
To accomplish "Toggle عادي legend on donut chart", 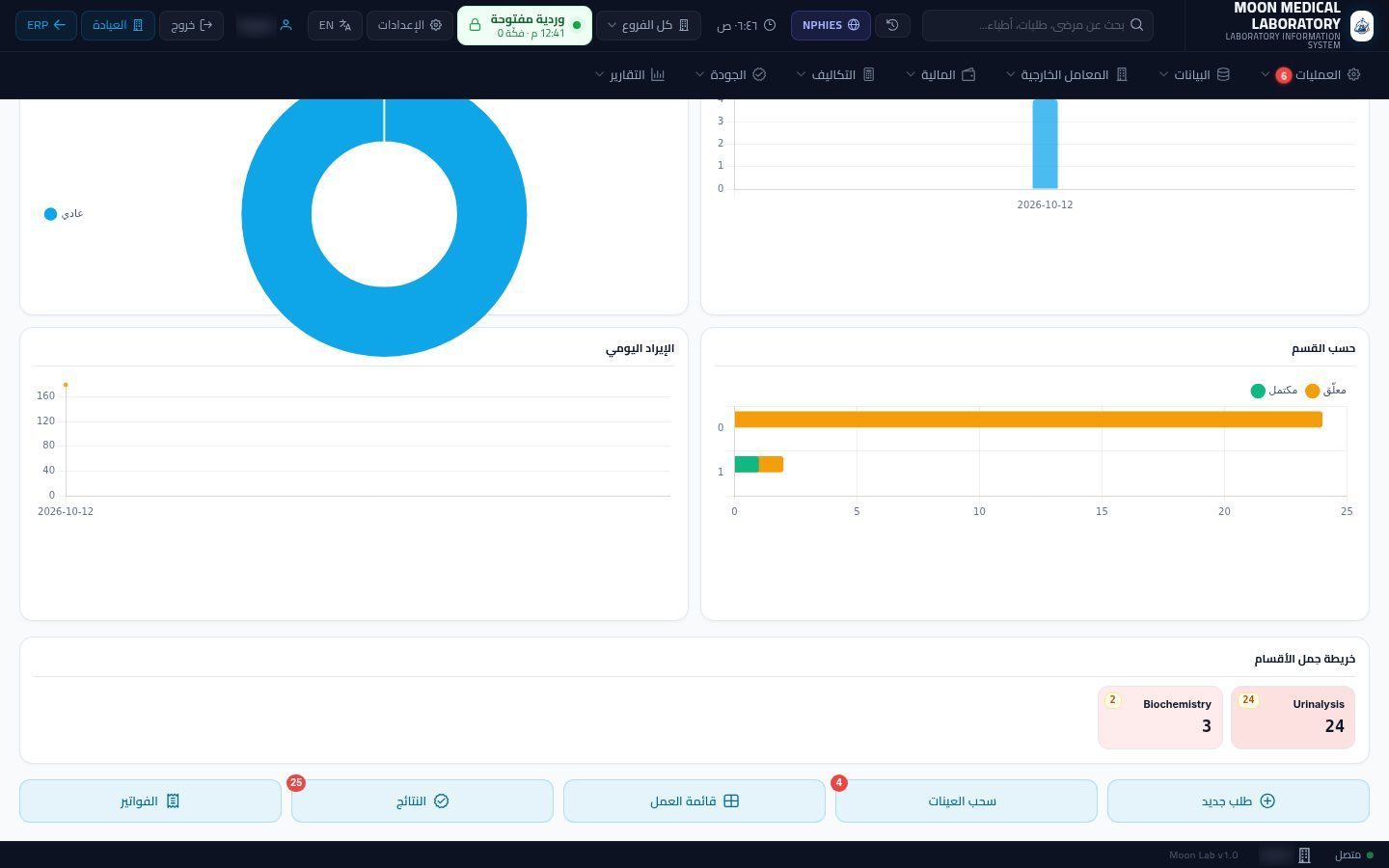I will [64, 214].
